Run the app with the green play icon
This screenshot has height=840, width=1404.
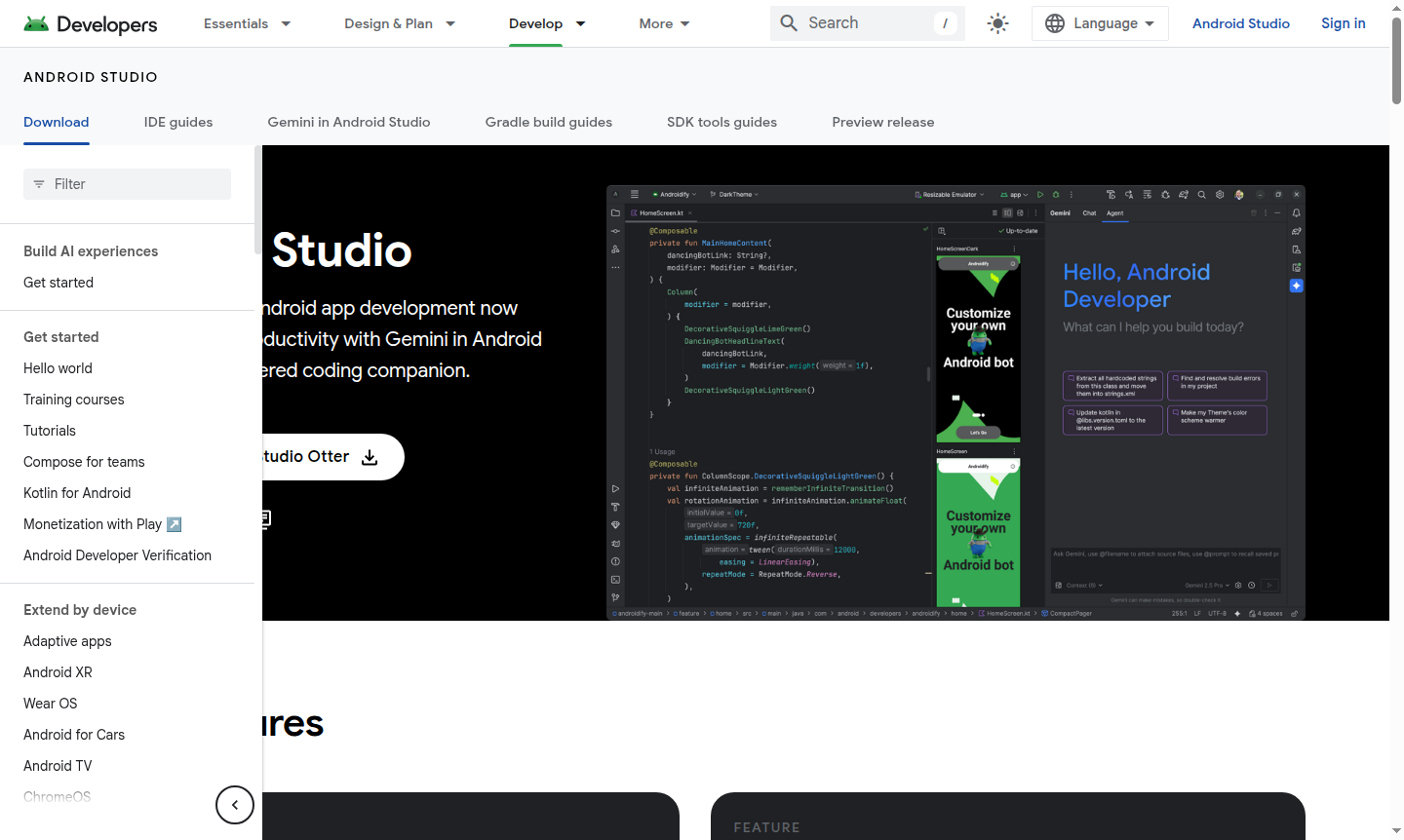(x=1040, y=195)
